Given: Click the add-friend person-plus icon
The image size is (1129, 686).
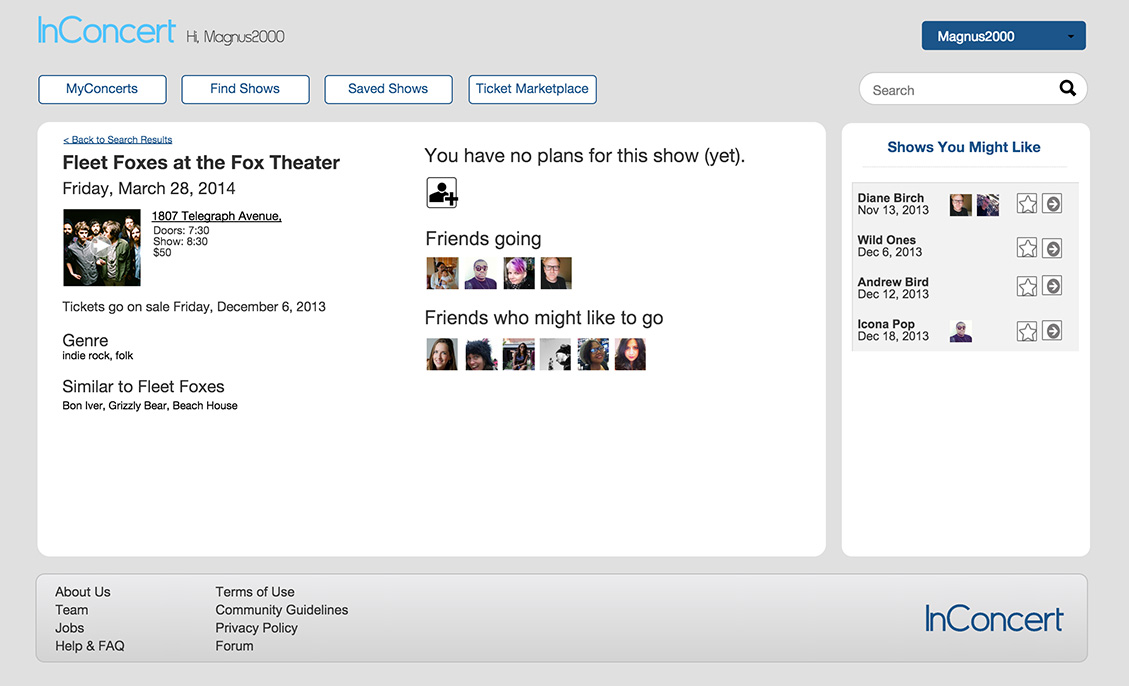Looking at the screenshot, I should tap(441, 192).
